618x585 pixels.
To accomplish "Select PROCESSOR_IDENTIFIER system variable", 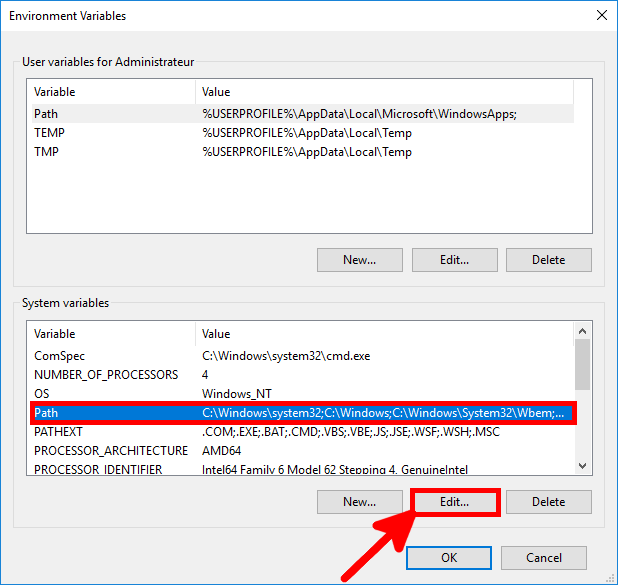I will pyautogui.click(x=302, y=469).
